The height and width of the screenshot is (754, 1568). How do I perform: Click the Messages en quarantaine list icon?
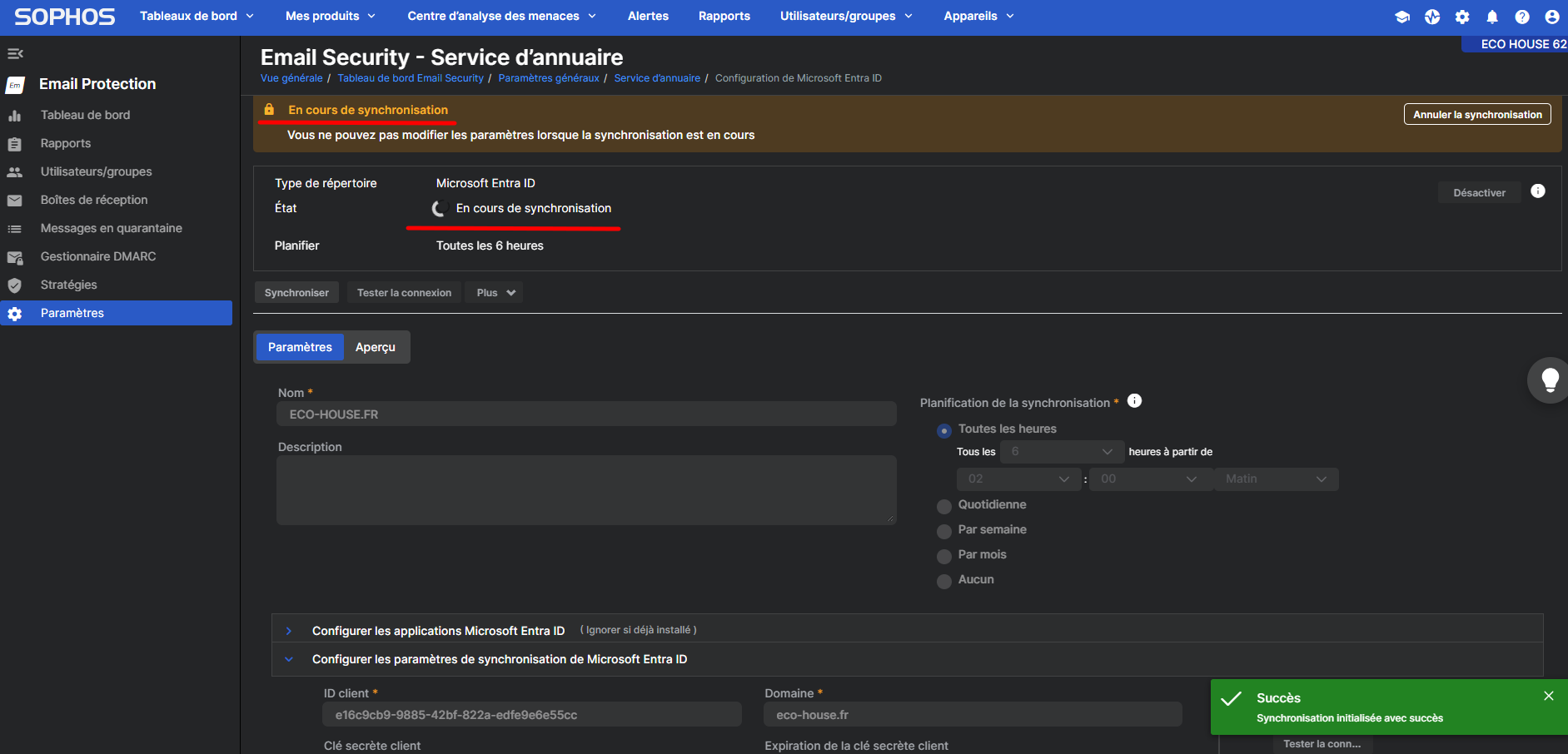click(x=15, y=229)
